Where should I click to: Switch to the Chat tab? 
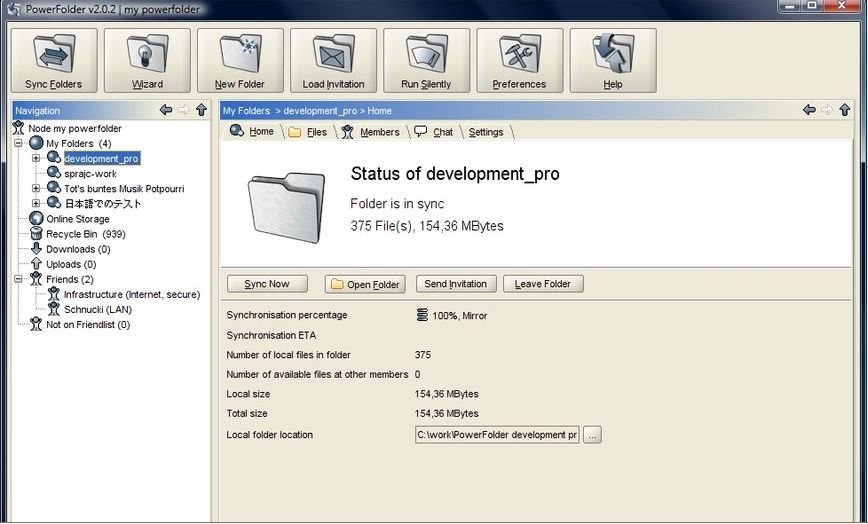[435, 132]
